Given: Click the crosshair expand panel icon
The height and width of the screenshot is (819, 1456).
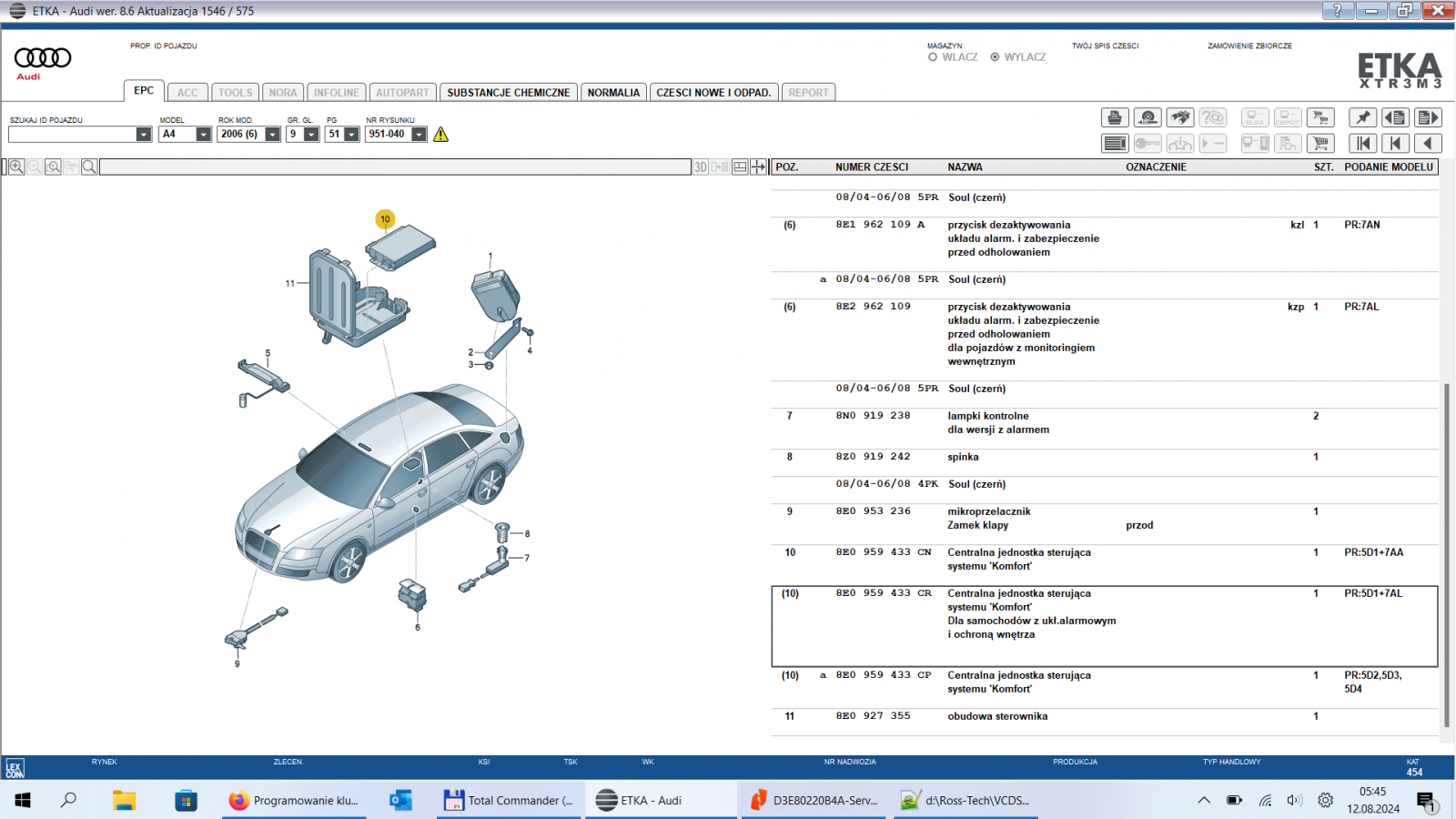Looking at the screenshot, I should point(758,167).
